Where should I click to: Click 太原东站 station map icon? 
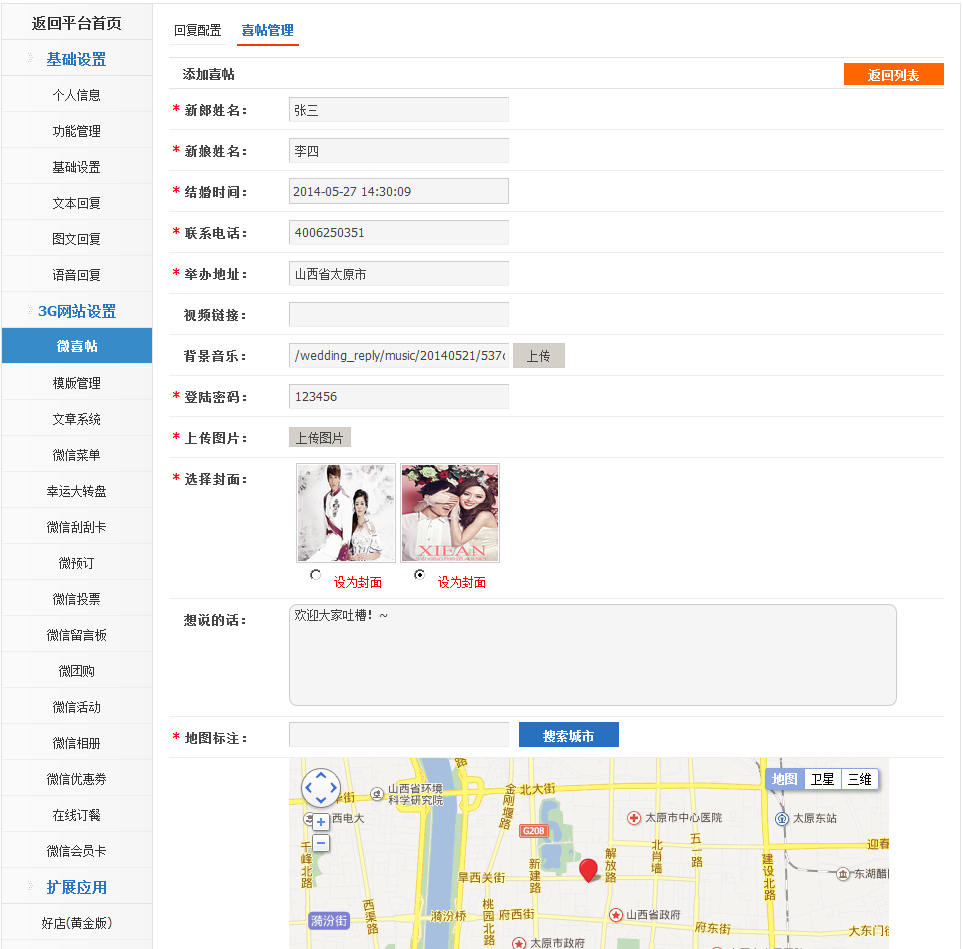781,818
